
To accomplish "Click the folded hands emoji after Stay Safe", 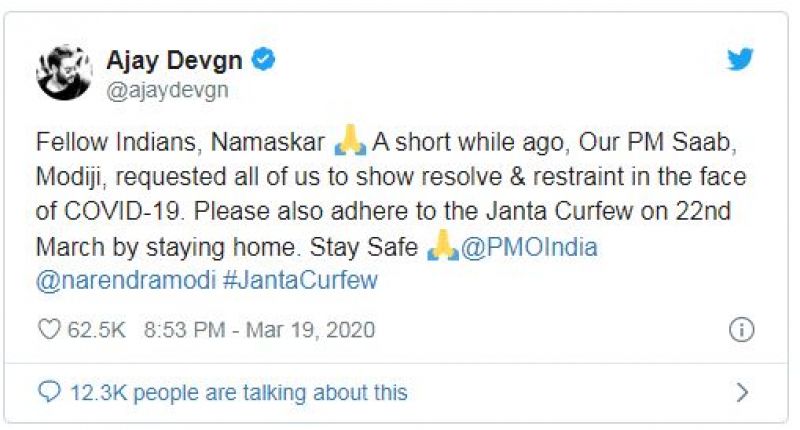I will click(x=443, y=247).
